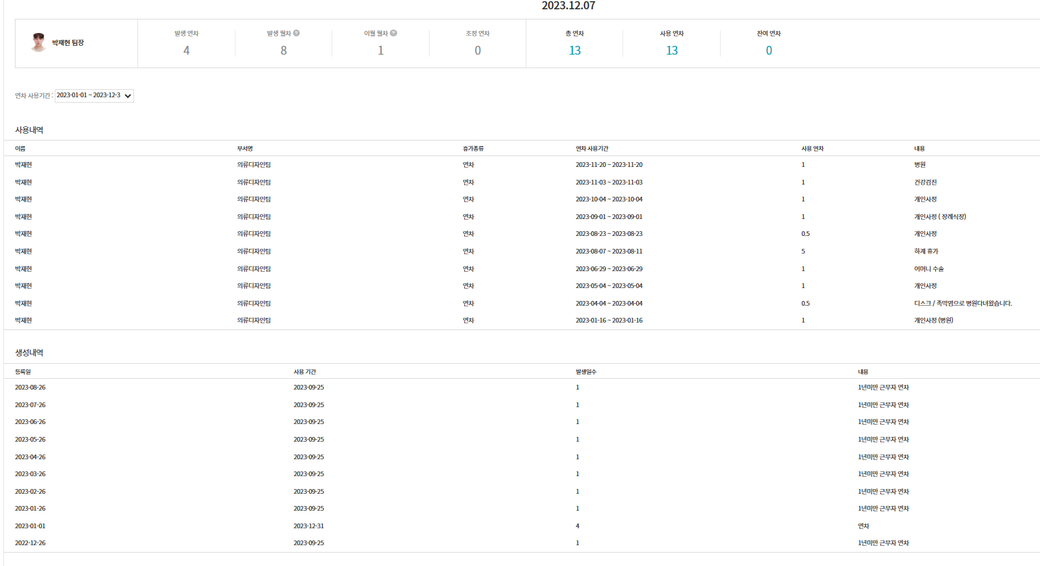Open the 연차 사용기간 date range dropdown
Screen dimensions: 1040x566
94,96
